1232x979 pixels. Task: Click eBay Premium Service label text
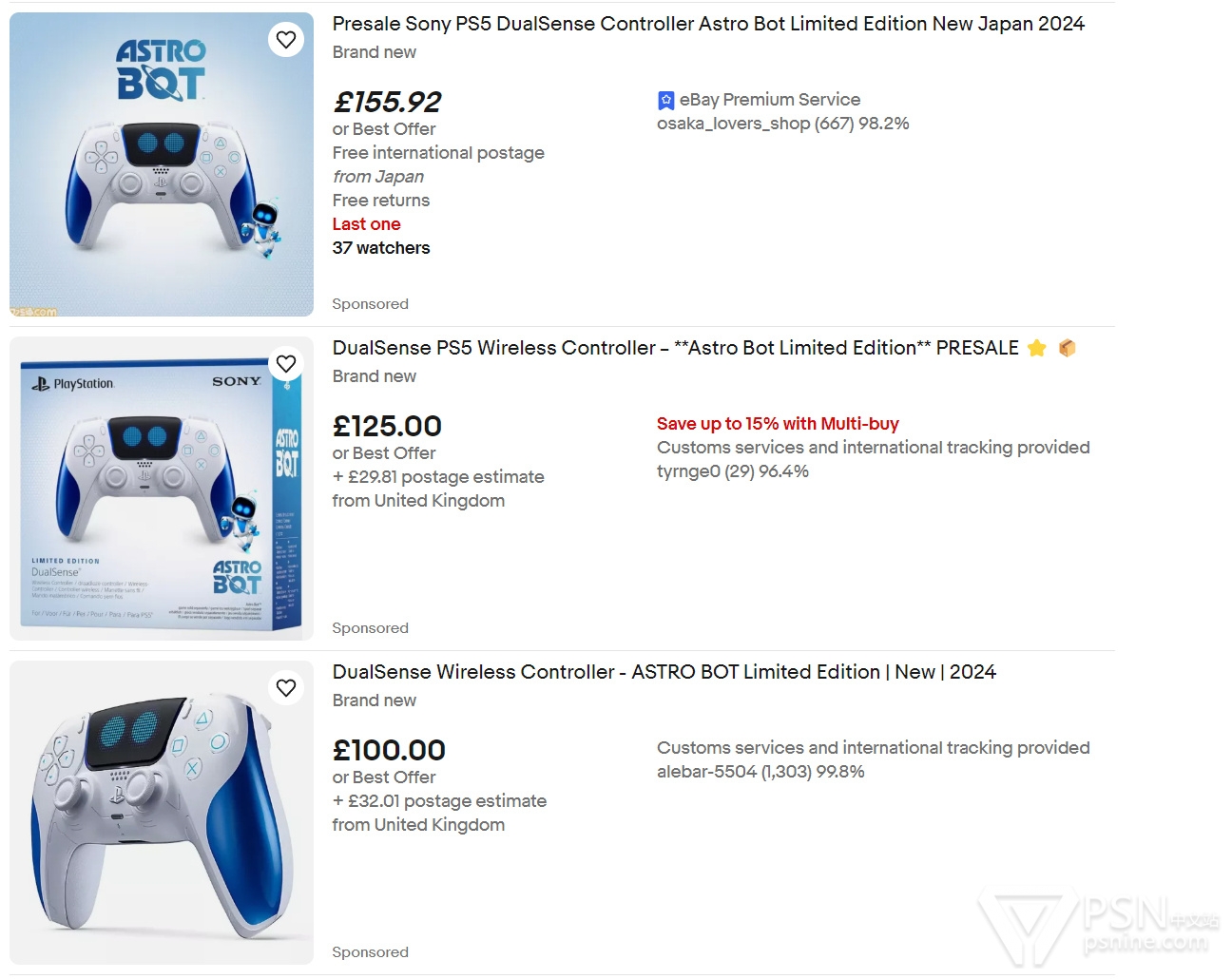(x=770, y=100)
